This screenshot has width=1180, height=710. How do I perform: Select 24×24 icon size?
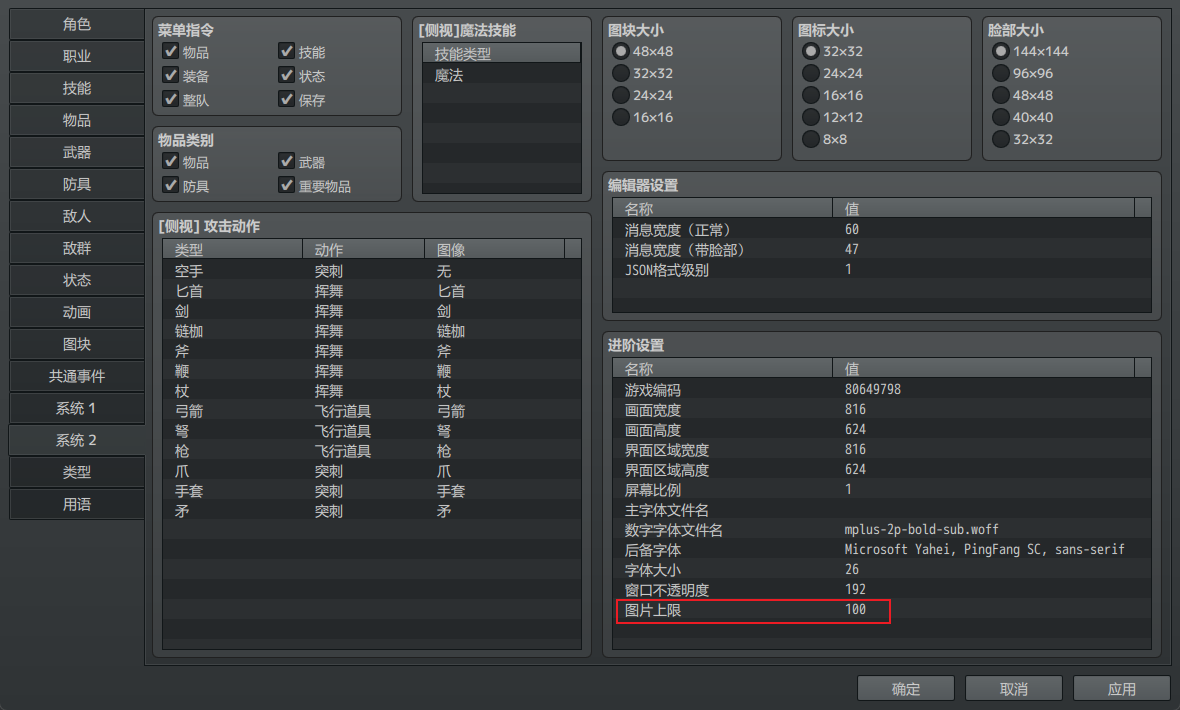pos(810,74)
